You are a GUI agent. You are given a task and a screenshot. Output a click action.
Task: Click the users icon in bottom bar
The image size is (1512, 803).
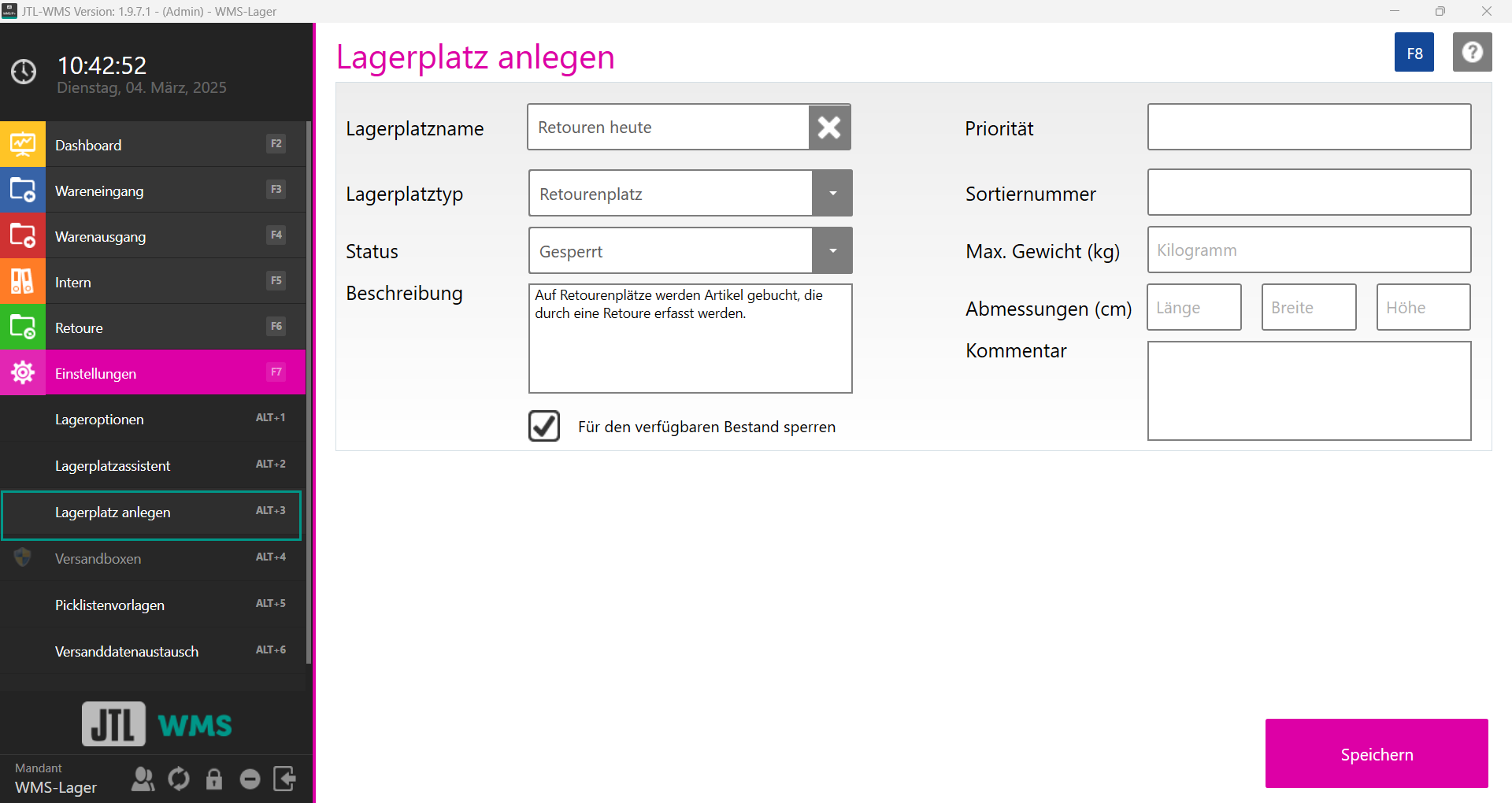143,779
